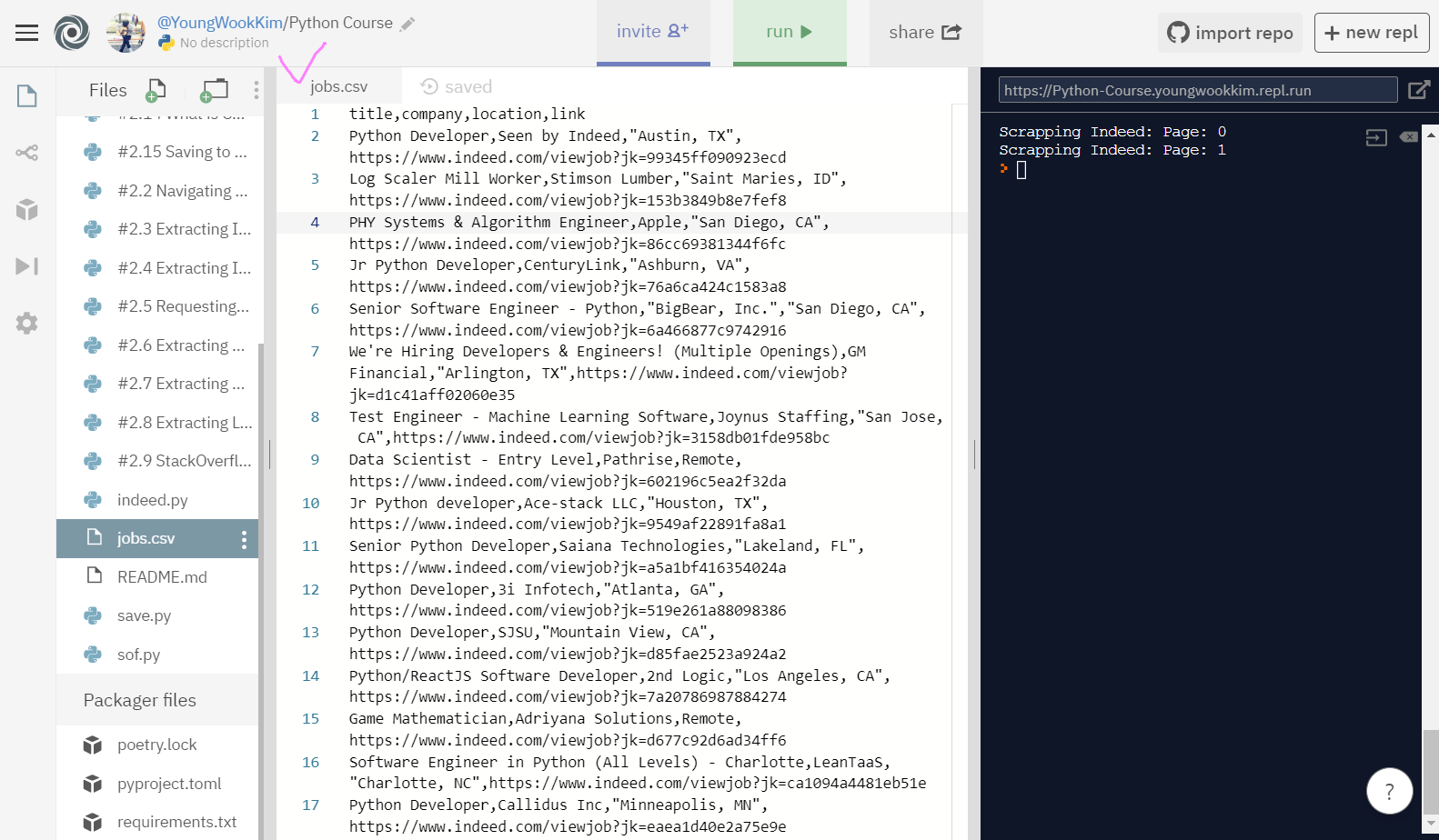Click the file panel scrollbar thumb
1439x840 pixels.
click(261, 591)
